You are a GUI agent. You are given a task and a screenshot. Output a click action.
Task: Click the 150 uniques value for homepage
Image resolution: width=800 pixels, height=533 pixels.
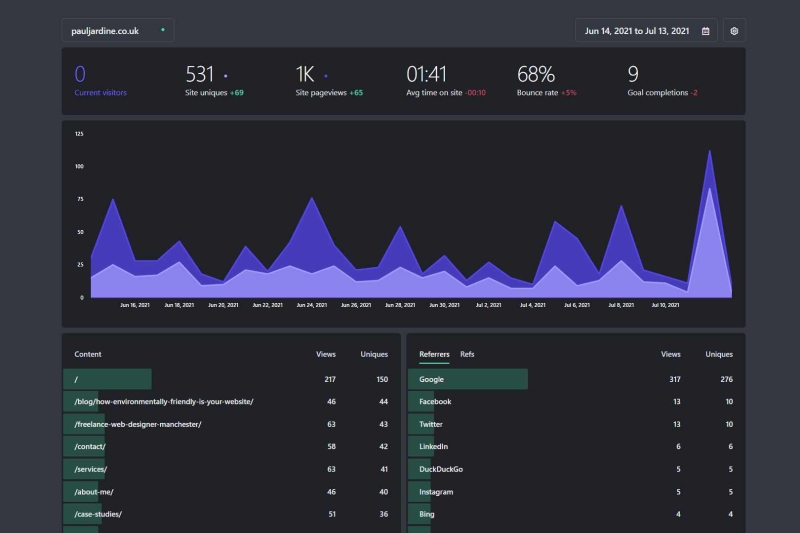point(382,379)
